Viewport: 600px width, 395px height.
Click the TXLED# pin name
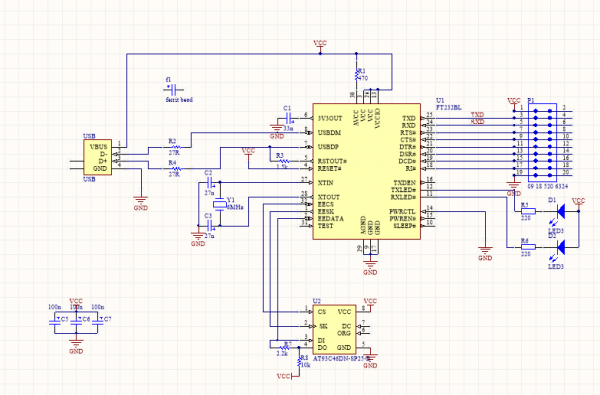pos(403,190)
